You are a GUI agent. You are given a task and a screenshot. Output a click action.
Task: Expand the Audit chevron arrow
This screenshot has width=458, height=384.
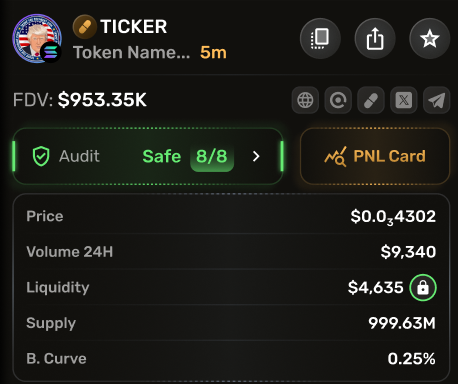[x=256, y=156]
